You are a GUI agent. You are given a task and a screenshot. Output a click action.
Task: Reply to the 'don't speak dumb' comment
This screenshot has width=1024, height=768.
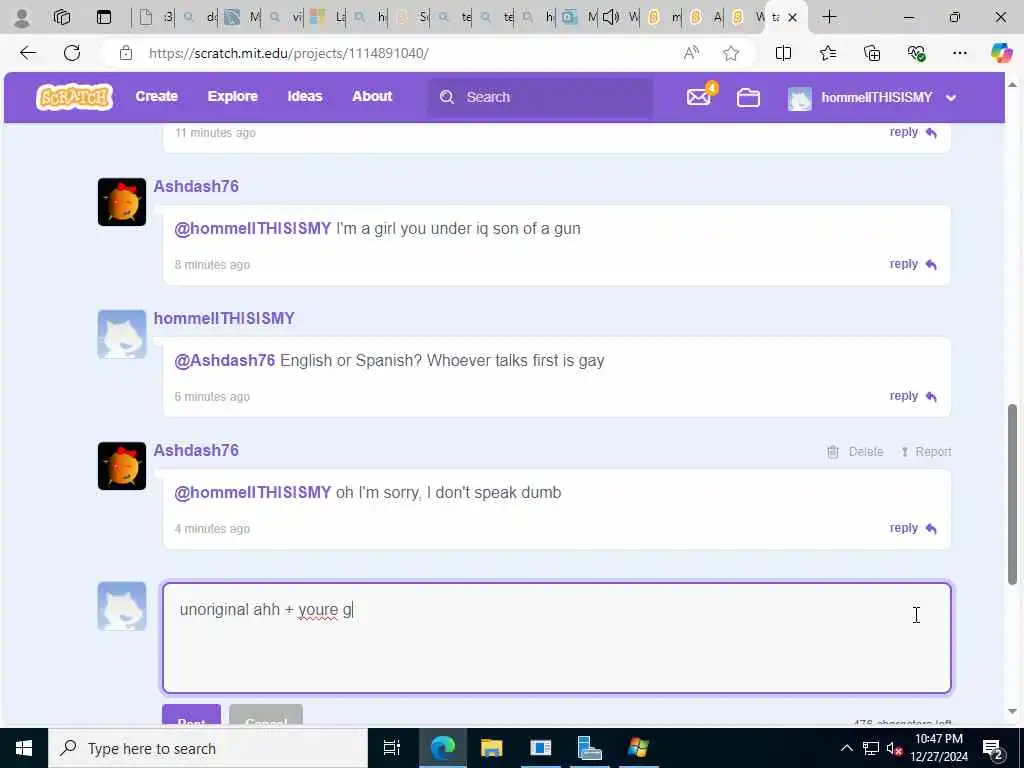[913, 528]
